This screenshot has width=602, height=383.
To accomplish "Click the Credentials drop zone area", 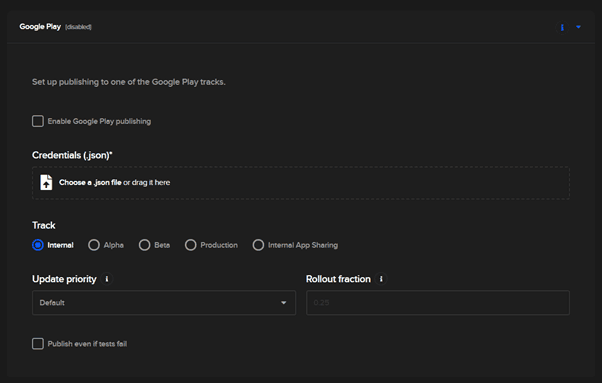I will (x=301, y=183).
